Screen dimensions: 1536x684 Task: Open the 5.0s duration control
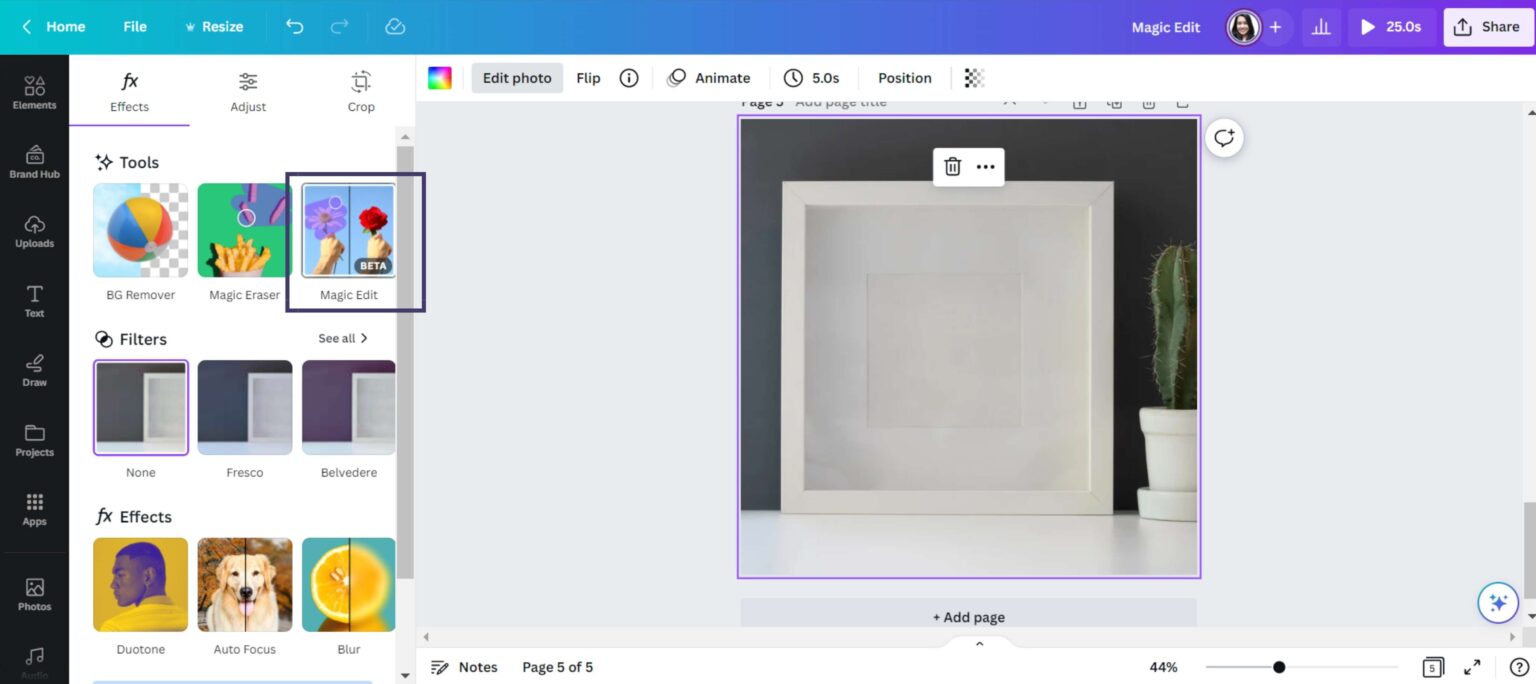pyautogui.click(x=813, y=77)
